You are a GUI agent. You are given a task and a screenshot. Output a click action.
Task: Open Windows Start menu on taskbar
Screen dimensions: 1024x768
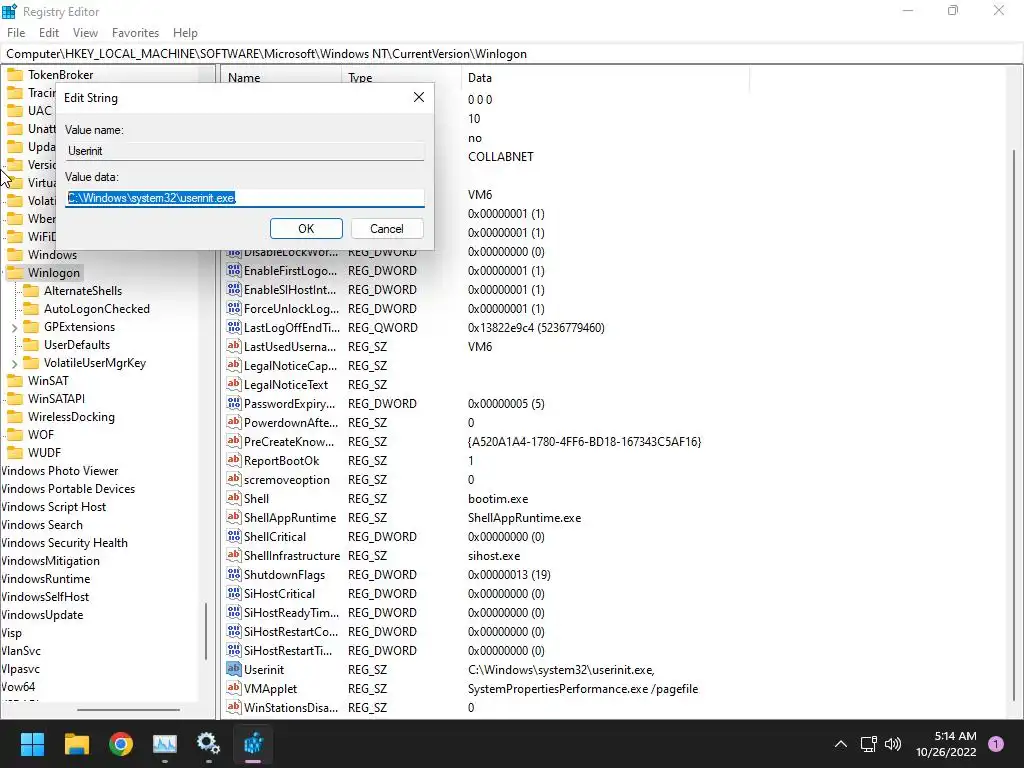tap(32, 743)
